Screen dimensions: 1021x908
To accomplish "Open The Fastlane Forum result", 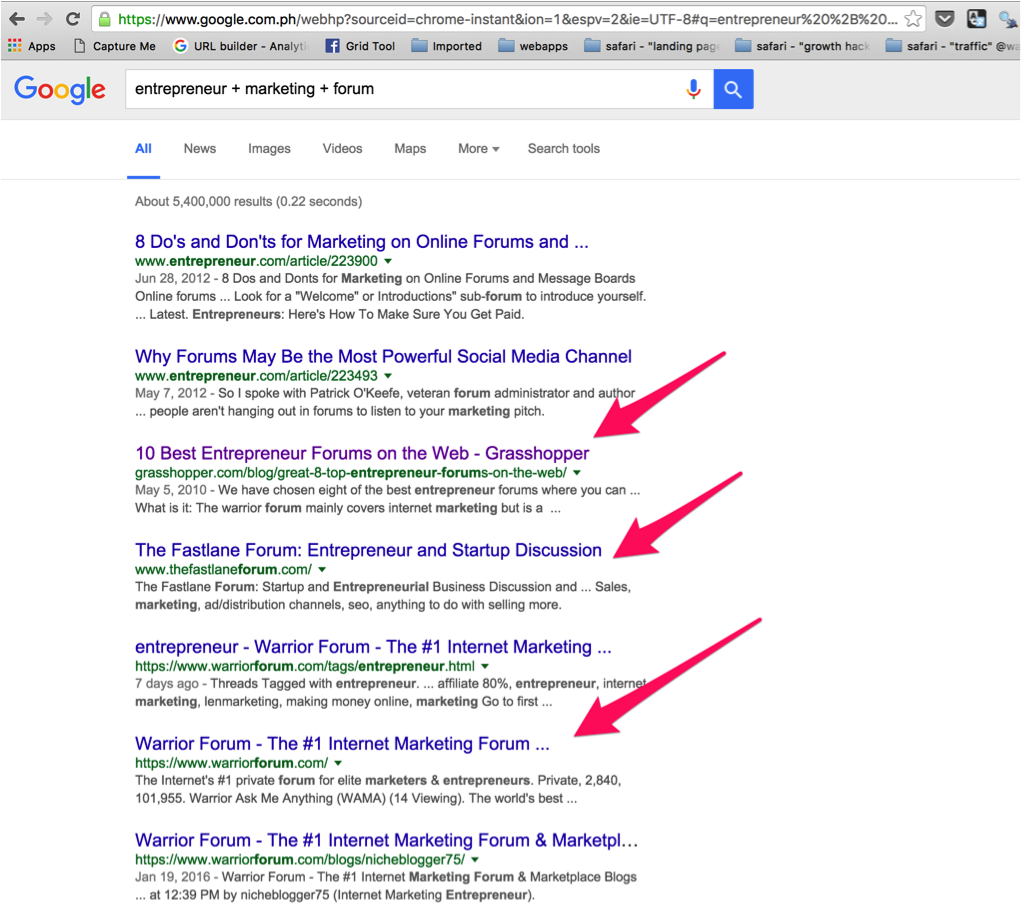I will 368,550.
